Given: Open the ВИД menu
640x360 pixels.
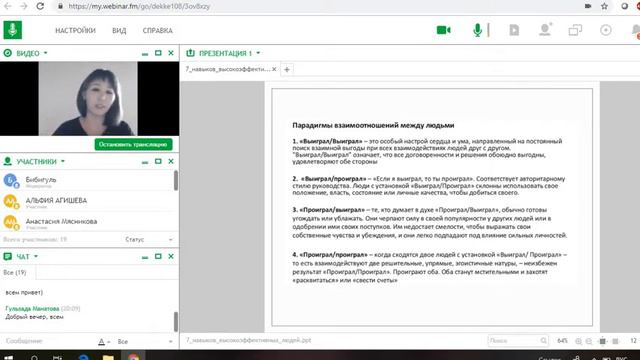Looking at the screenshot, I should pos(119,31).
